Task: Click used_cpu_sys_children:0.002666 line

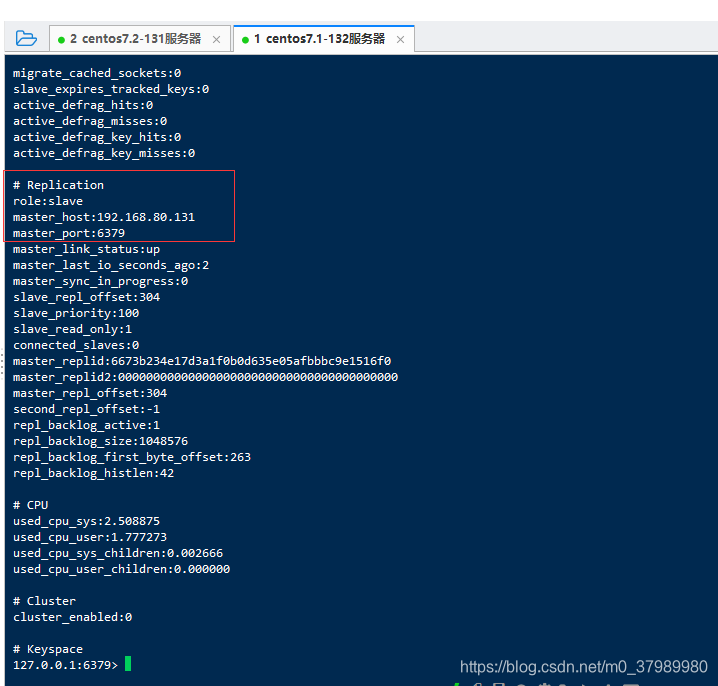Action: (118, 553)
